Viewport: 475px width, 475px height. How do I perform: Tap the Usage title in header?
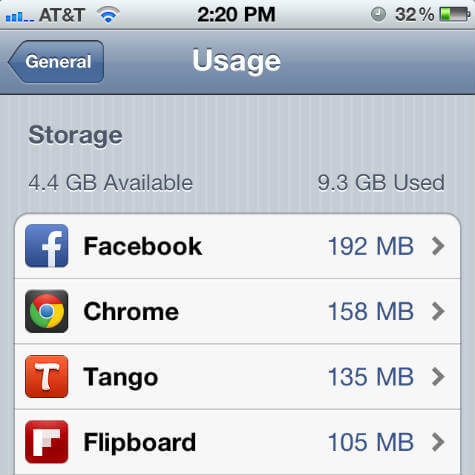[237, 62]
